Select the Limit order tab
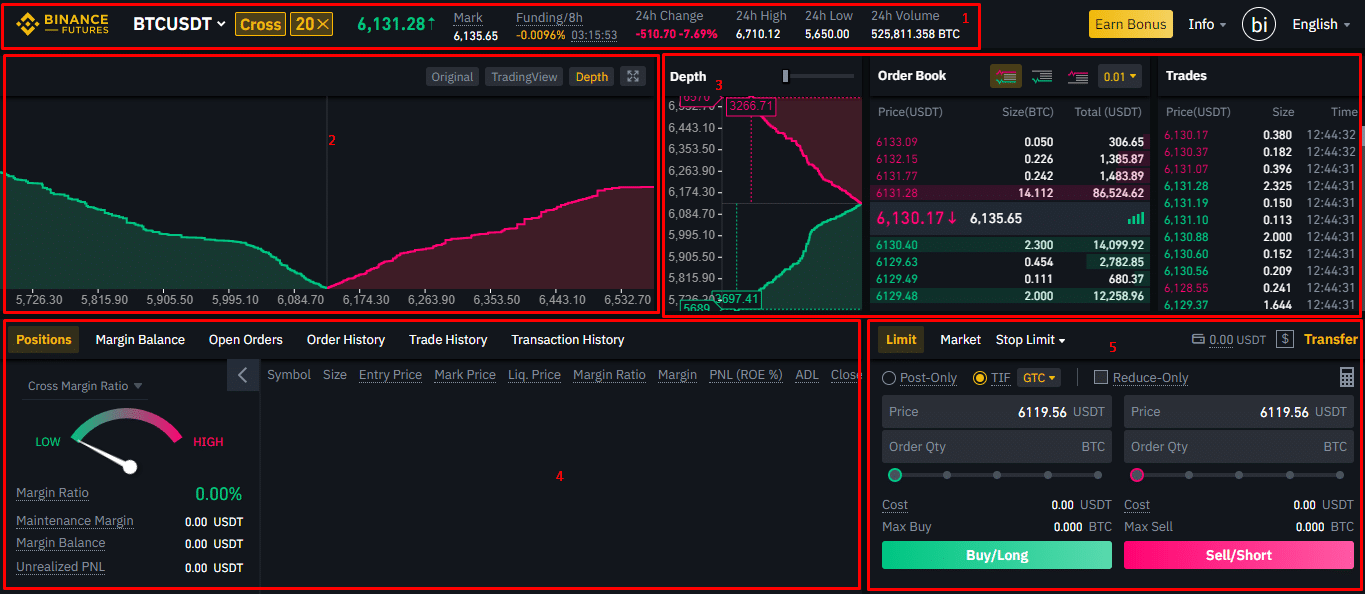 tap(901, 340)
